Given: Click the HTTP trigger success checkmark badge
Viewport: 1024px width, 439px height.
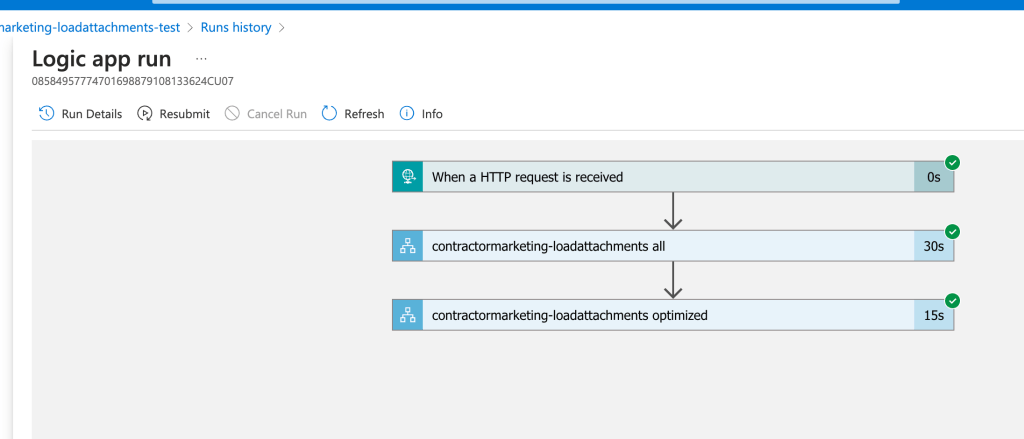Looking at the screenshot, I should point(953,163).
